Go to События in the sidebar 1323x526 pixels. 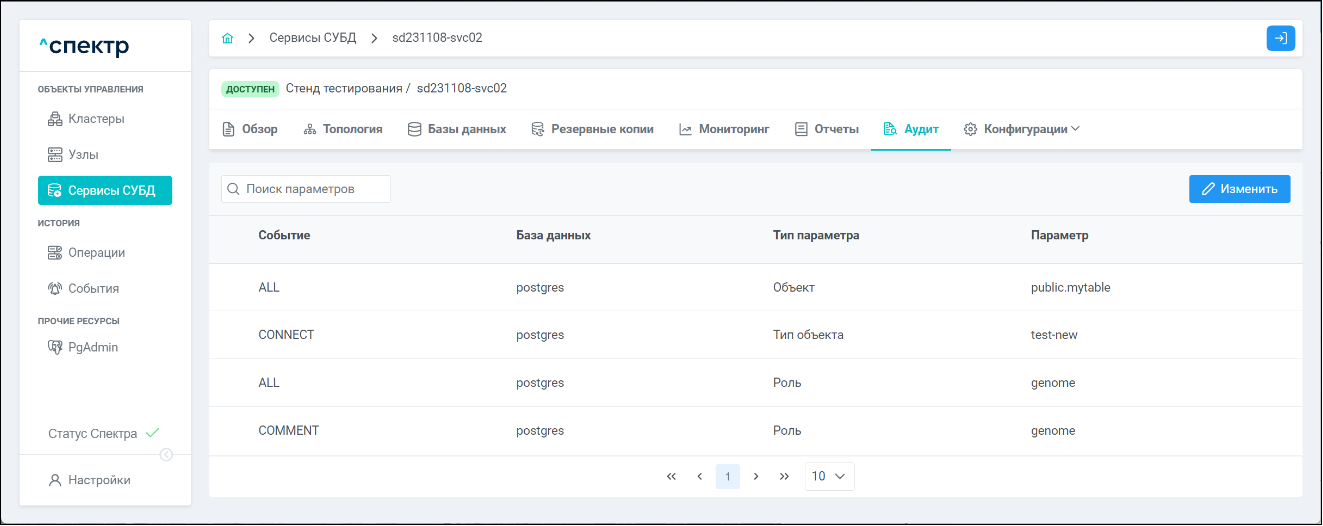pyautogui.click(x=93, y=288)
